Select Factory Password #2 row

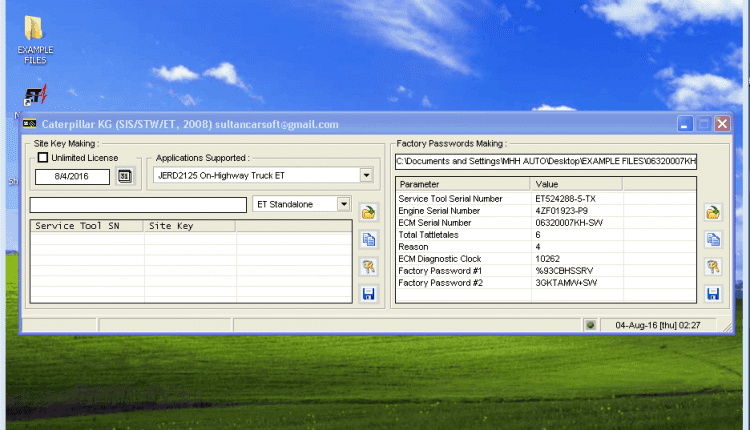pos(546,283)
